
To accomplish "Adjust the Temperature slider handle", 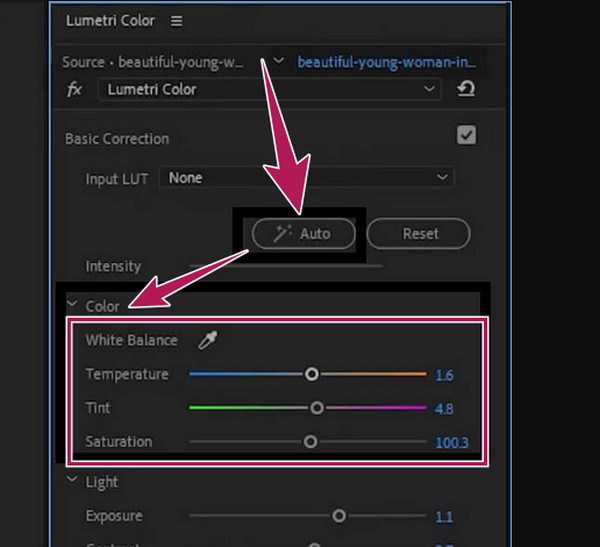I will pyautogui.click(x=312, y=374).
